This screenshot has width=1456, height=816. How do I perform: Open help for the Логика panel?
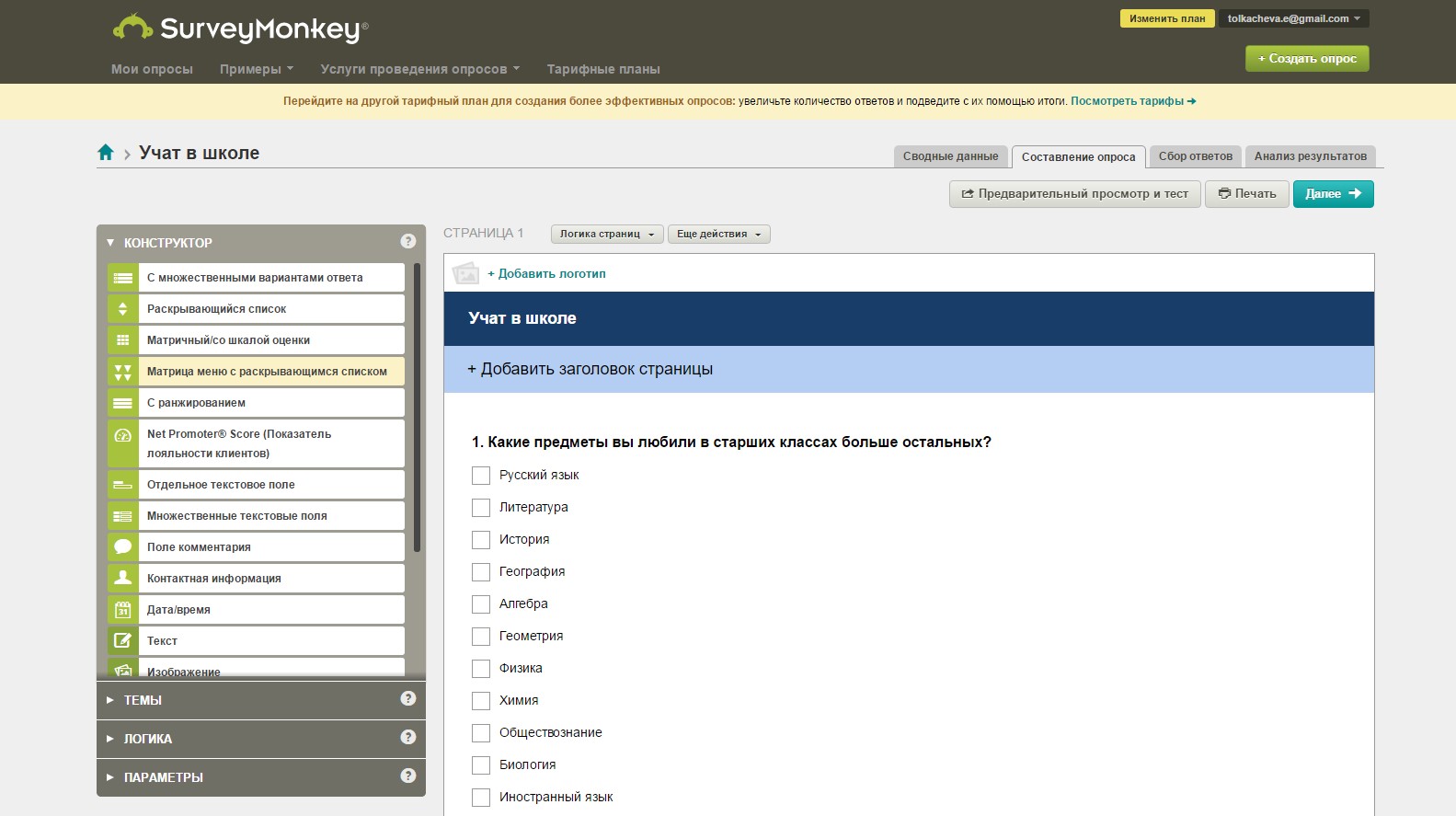click(408, 737)
